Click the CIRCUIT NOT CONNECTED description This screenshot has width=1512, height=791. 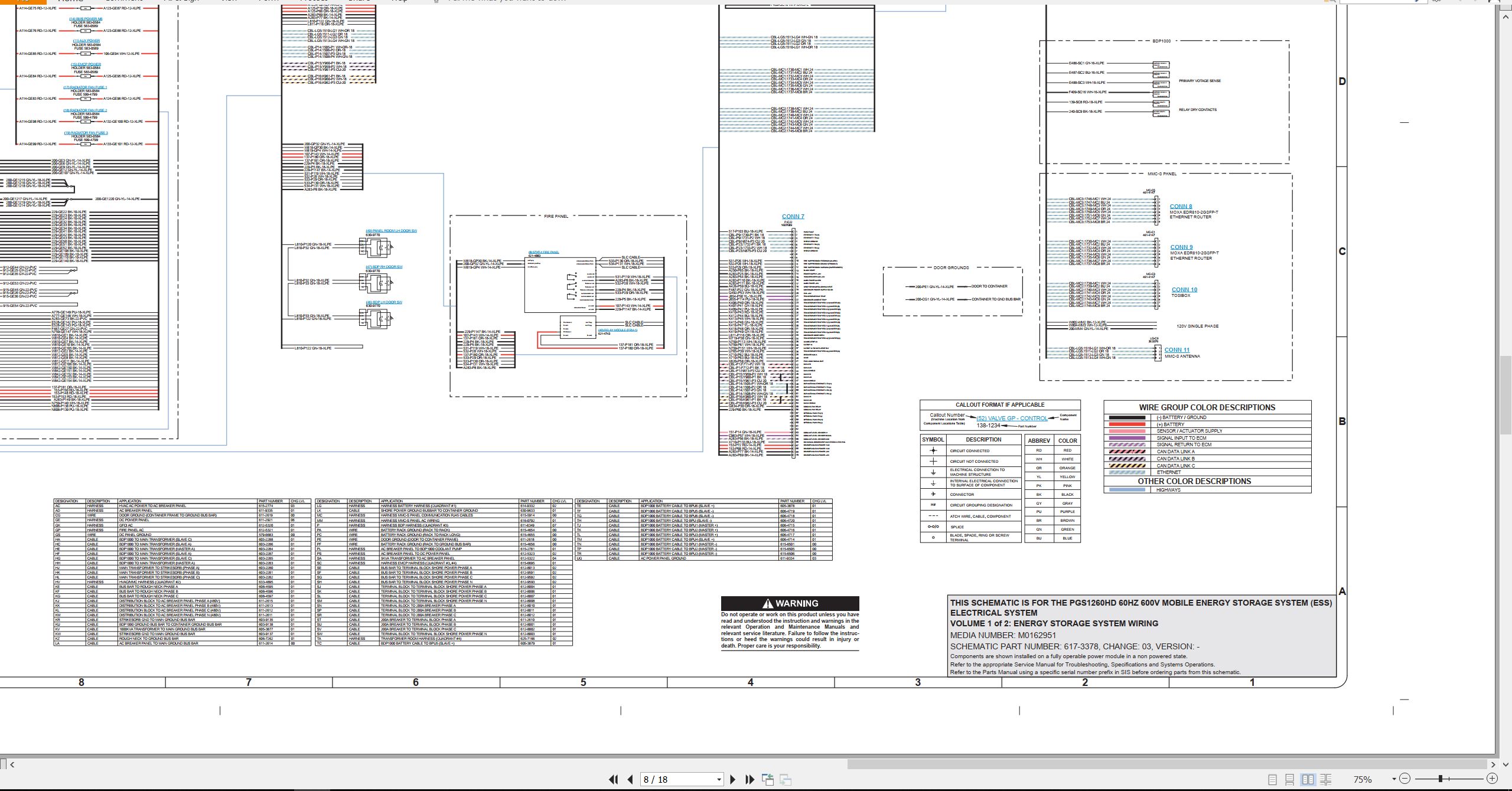(x=974, y=462)
